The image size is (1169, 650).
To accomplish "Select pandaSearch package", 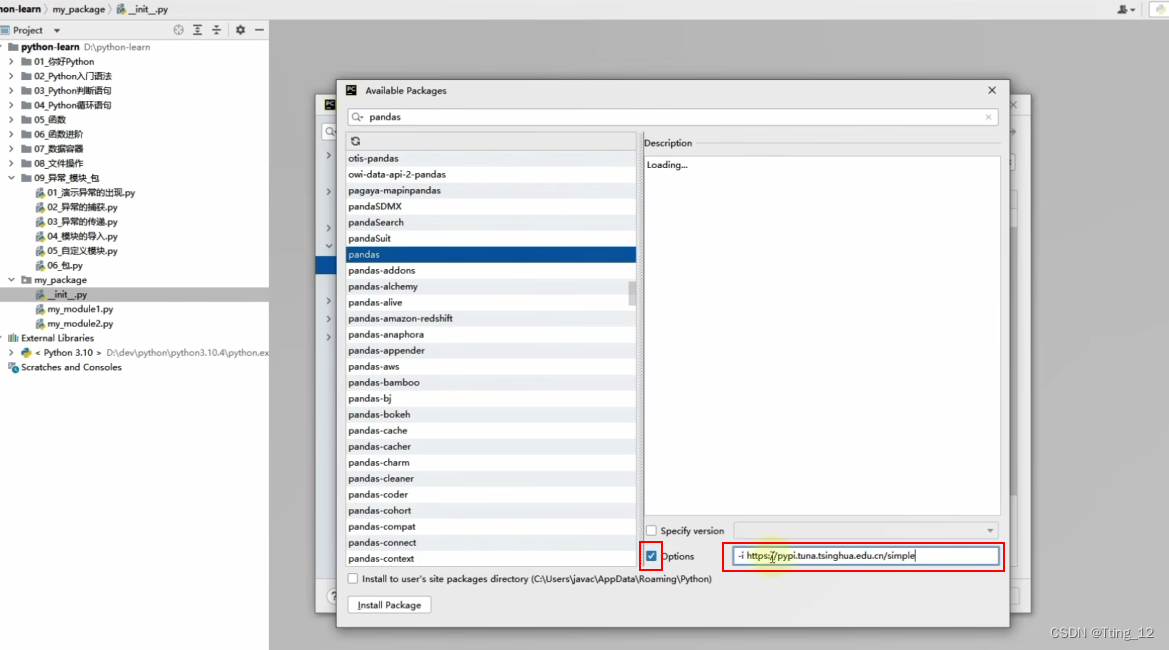I will 491,223.
